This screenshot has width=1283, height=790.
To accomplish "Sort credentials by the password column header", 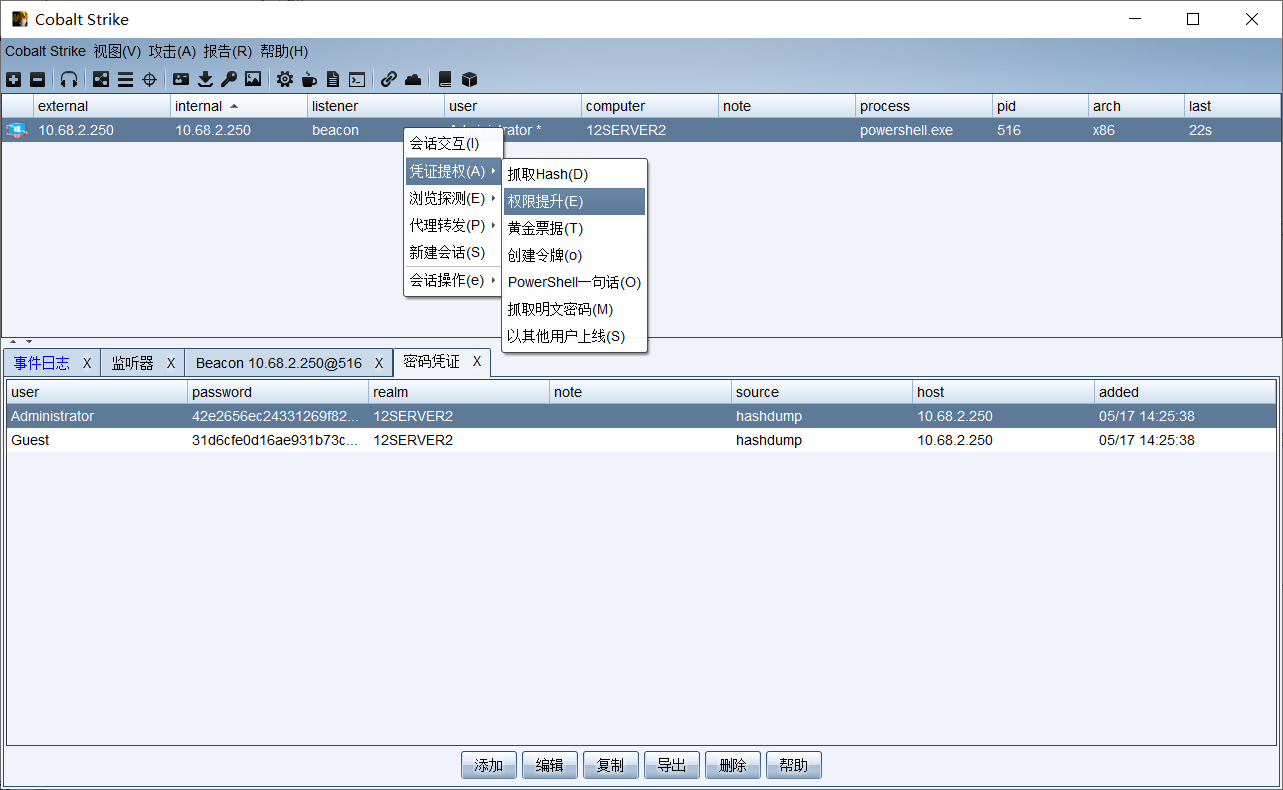I will click(x=278, y=392).
